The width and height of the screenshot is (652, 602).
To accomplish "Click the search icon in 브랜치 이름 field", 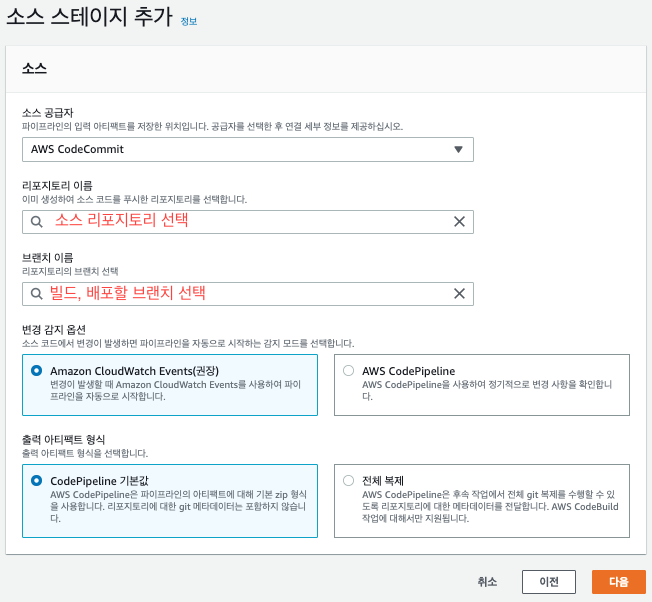I will [37, 294].
